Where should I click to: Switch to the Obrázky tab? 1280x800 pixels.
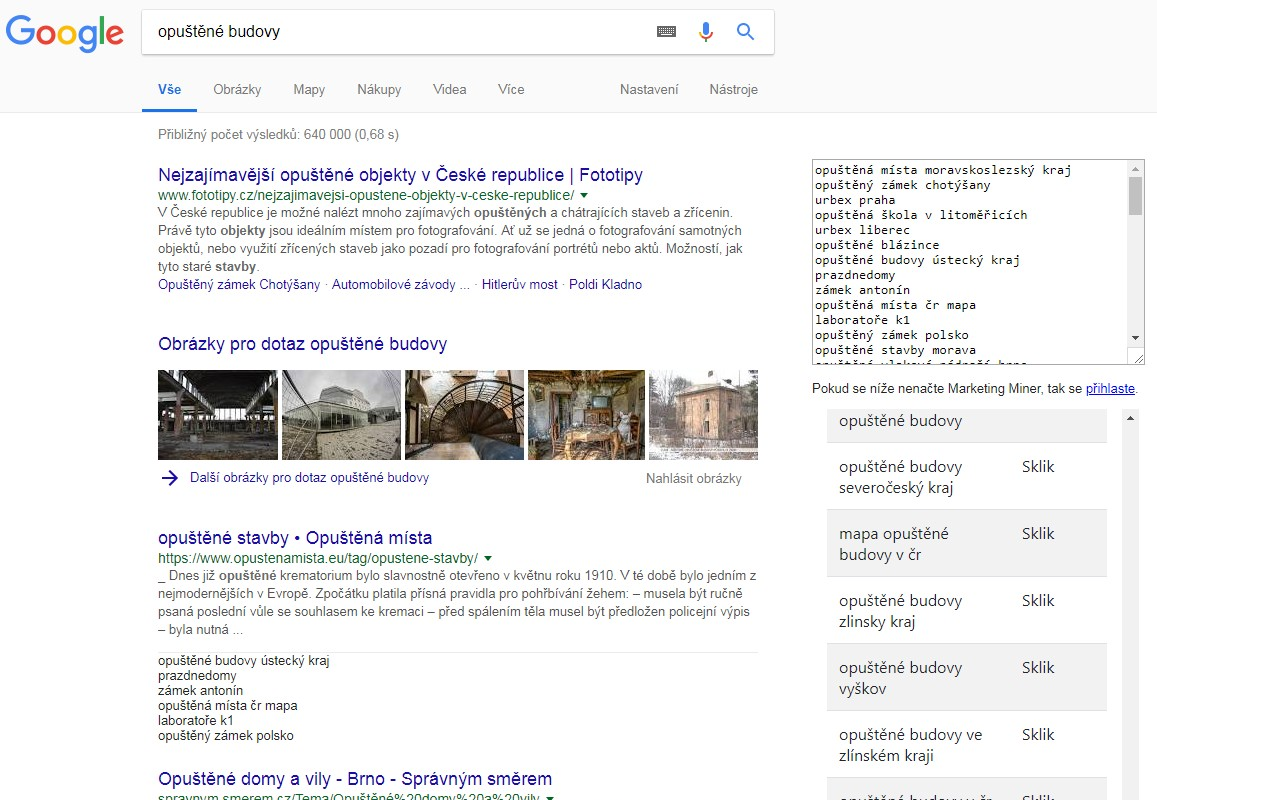point(237,89)
